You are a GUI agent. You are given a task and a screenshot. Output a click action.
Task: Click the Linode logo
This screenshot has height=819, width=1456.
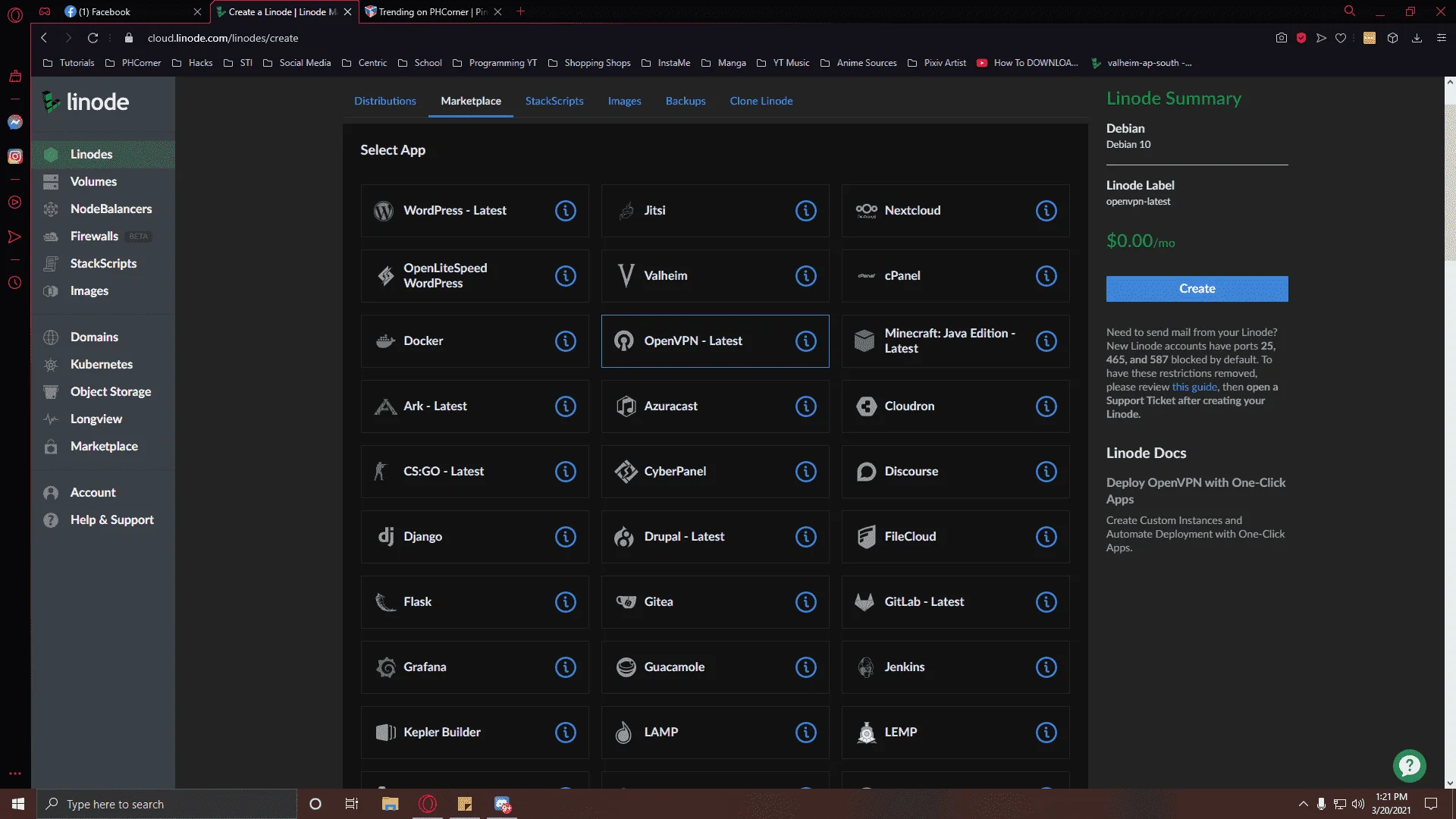click(85, 102)
